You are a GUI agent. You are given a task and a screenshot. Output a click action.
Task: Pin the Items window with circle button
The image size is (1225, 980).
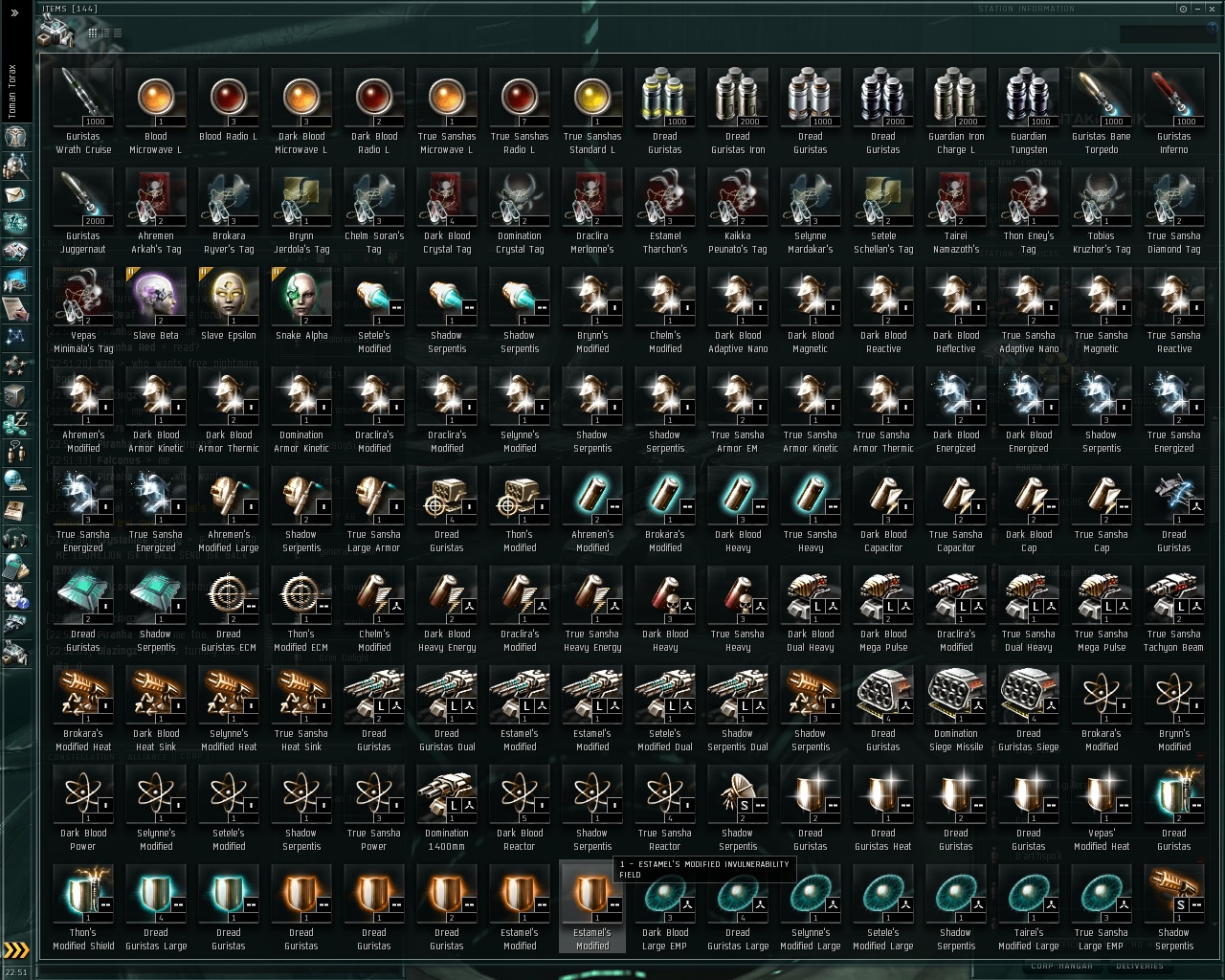pos(1183,9)
